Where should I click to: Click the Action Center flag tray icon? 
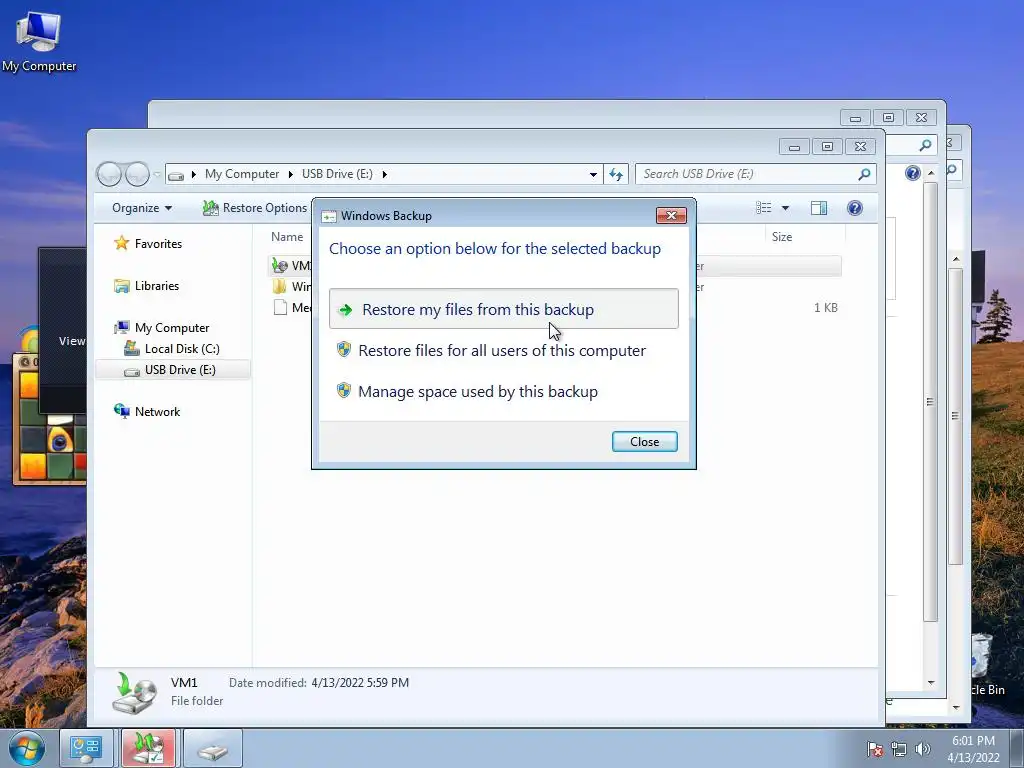pyautogui.click(x=875, y=749)
